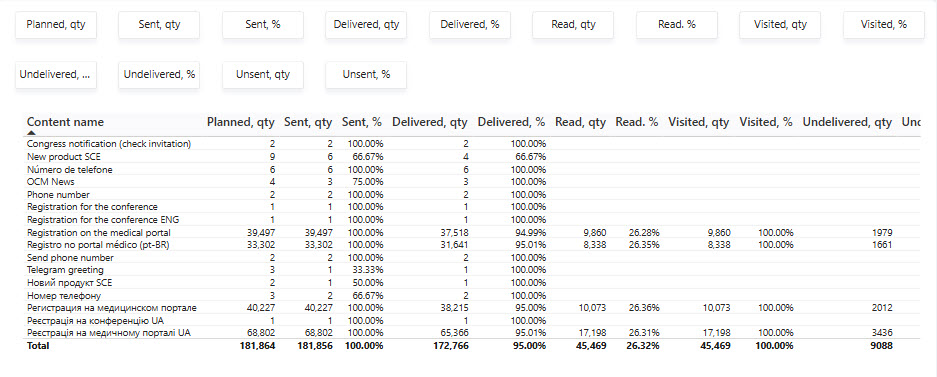Click the Read, qty slicer button
This screenshot has height=377, width=937.
click(573, 24)
